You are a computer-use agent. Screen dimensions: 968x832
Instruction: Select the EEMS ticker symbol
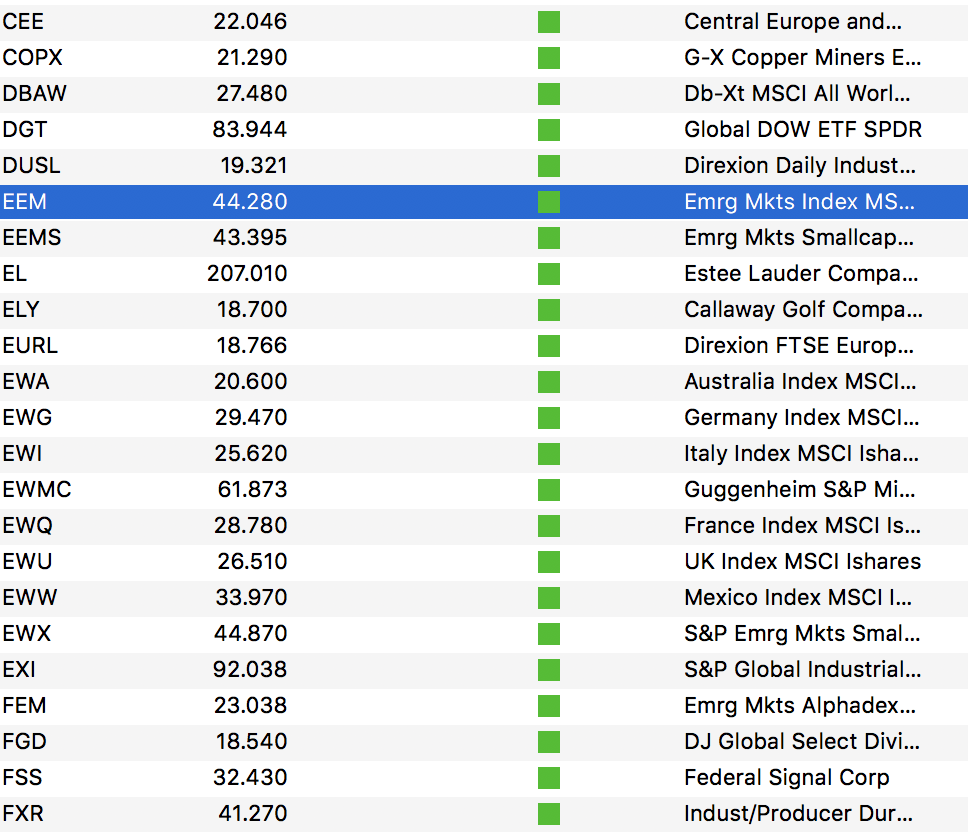coord(31,238)
